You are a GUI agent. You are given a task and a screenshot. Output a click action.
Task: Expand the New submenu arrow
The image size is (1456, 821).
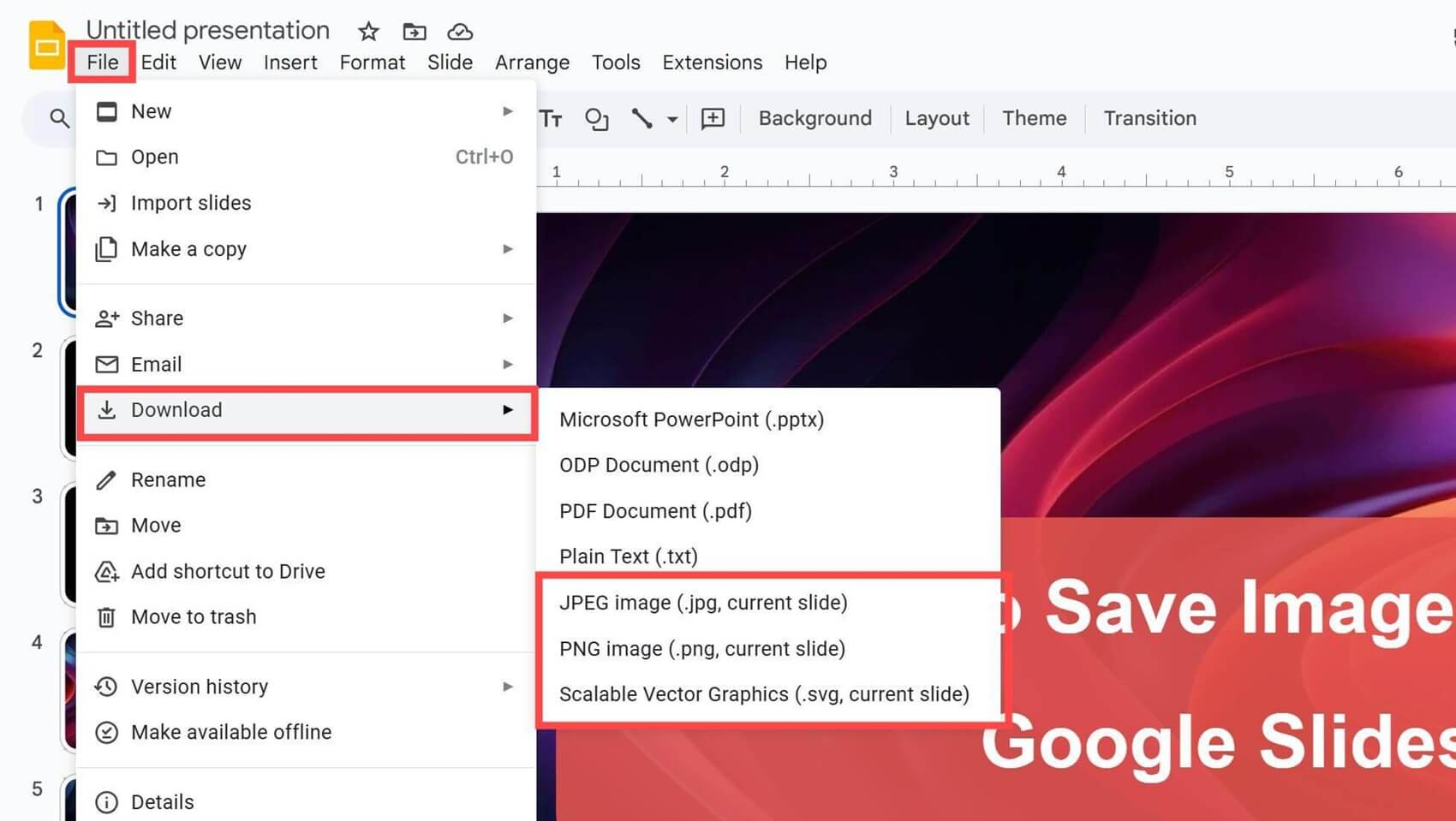[508, 111]
